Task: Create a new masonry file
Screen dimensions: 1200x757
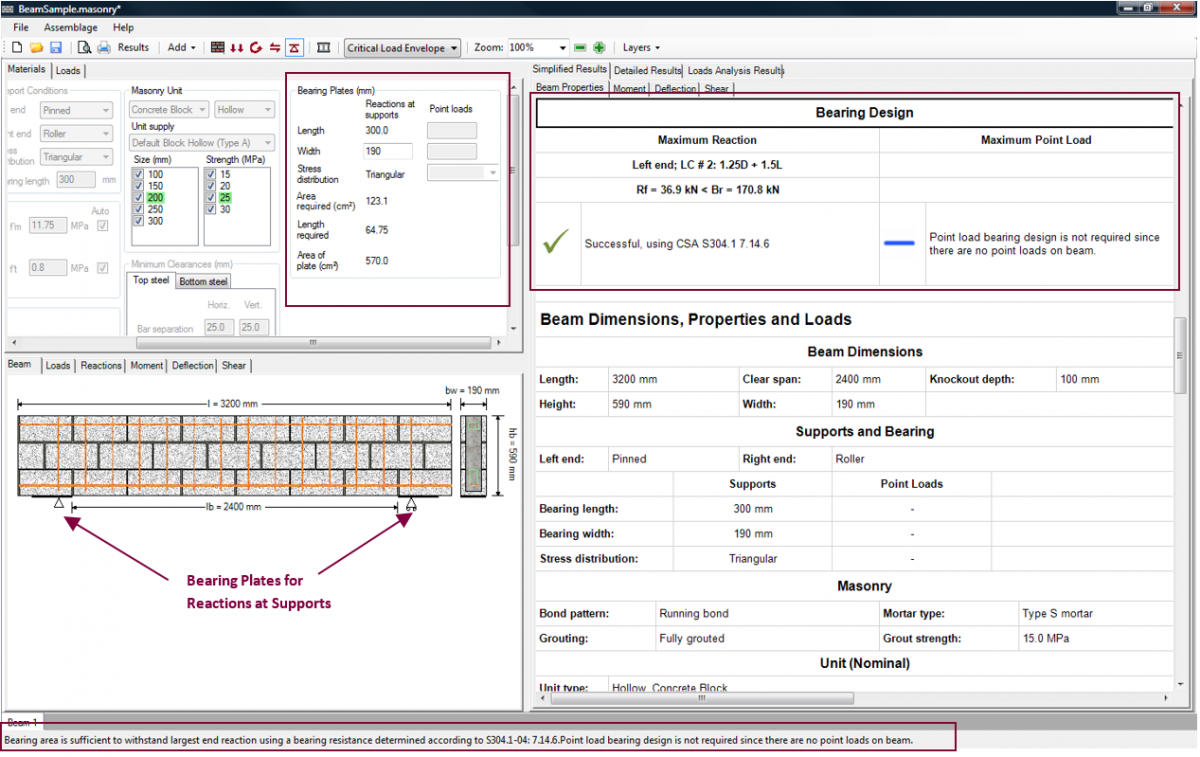Action: 15,47
